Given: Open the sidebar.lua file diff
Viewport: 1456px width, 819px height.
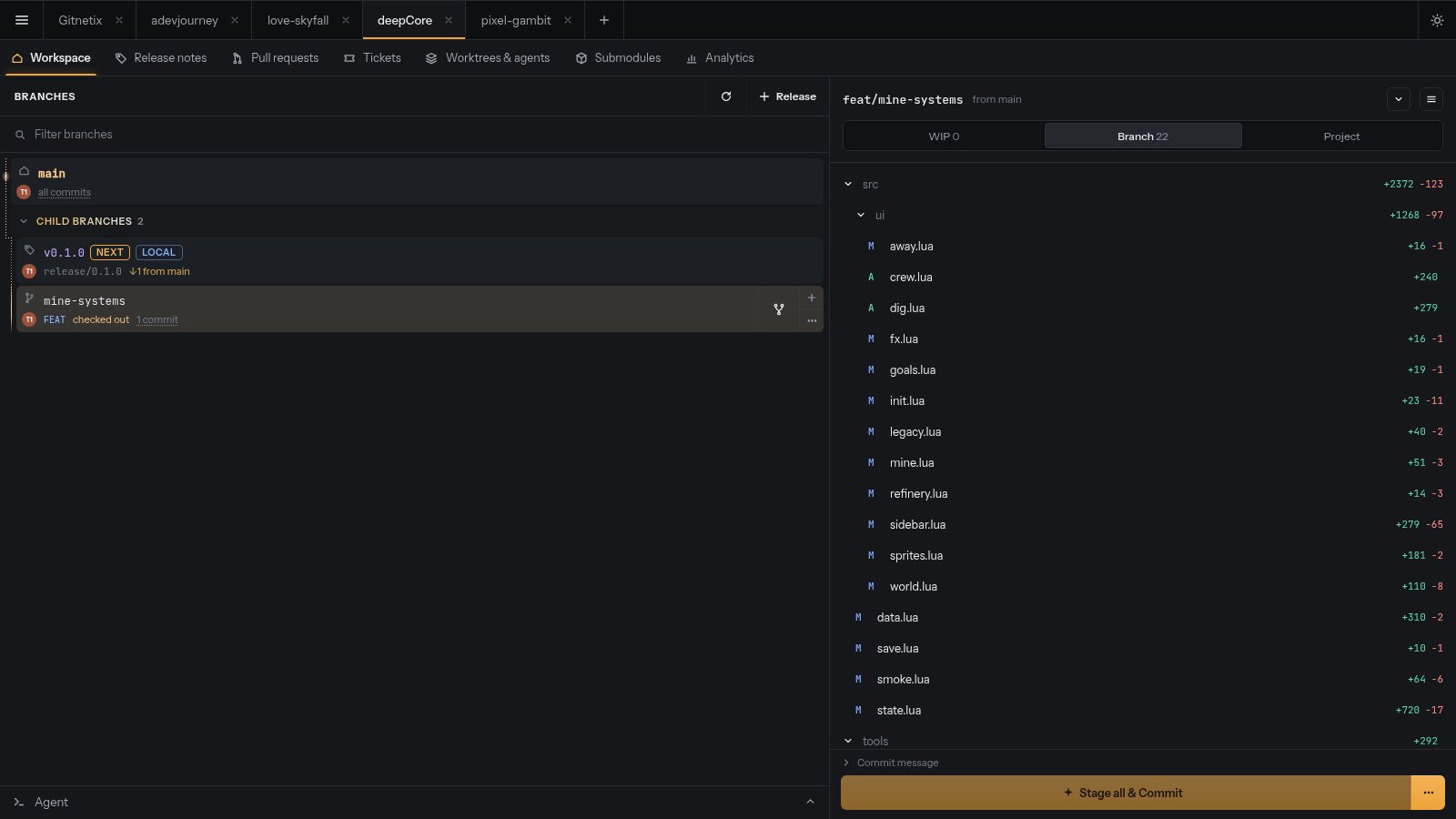Looking at the screenshot, I should tap(1143, 524).
